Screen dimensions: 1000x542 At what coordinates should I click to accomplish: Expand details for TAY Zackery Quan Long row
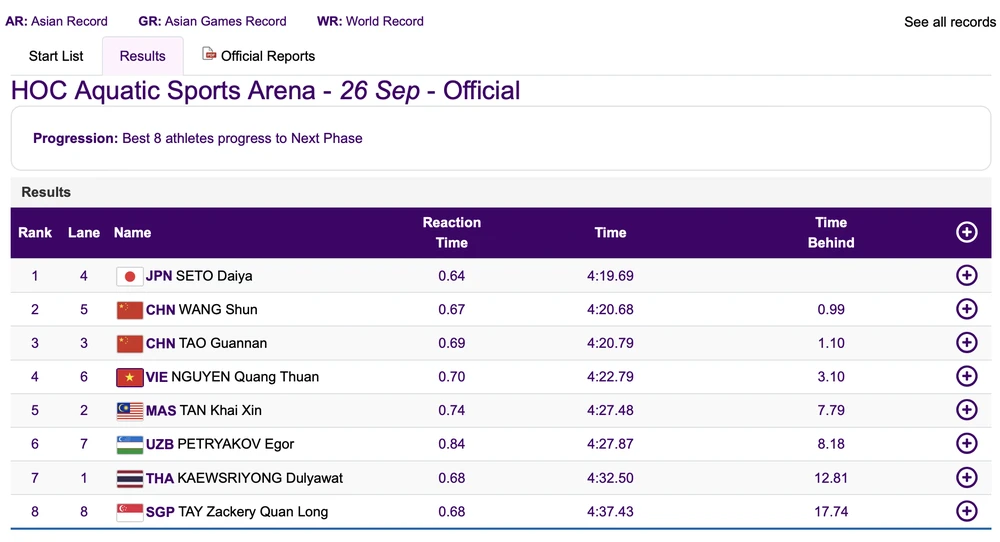click(x=966, y=511)
